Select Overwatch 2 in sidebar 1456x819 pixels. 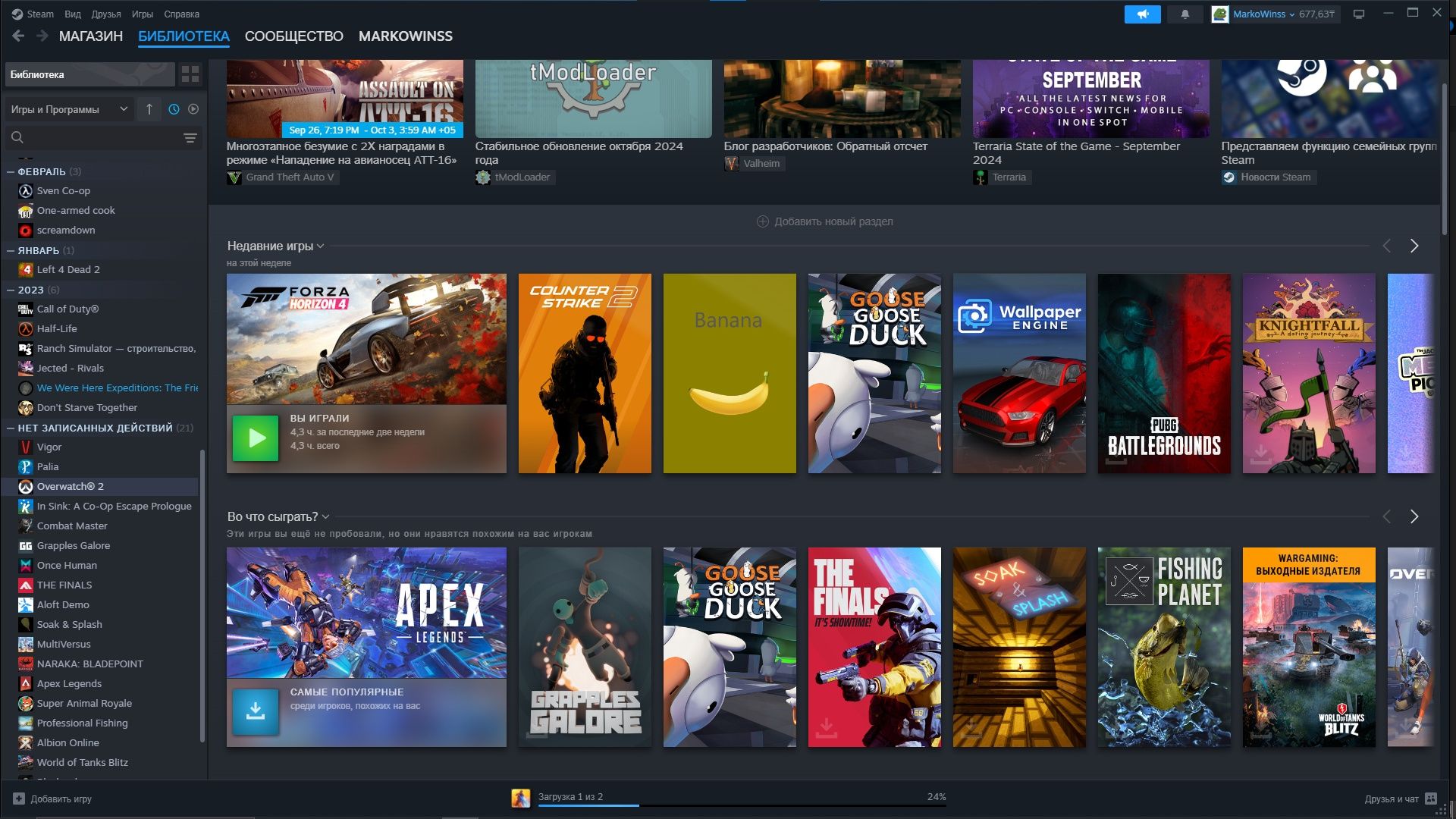[71, 487]
